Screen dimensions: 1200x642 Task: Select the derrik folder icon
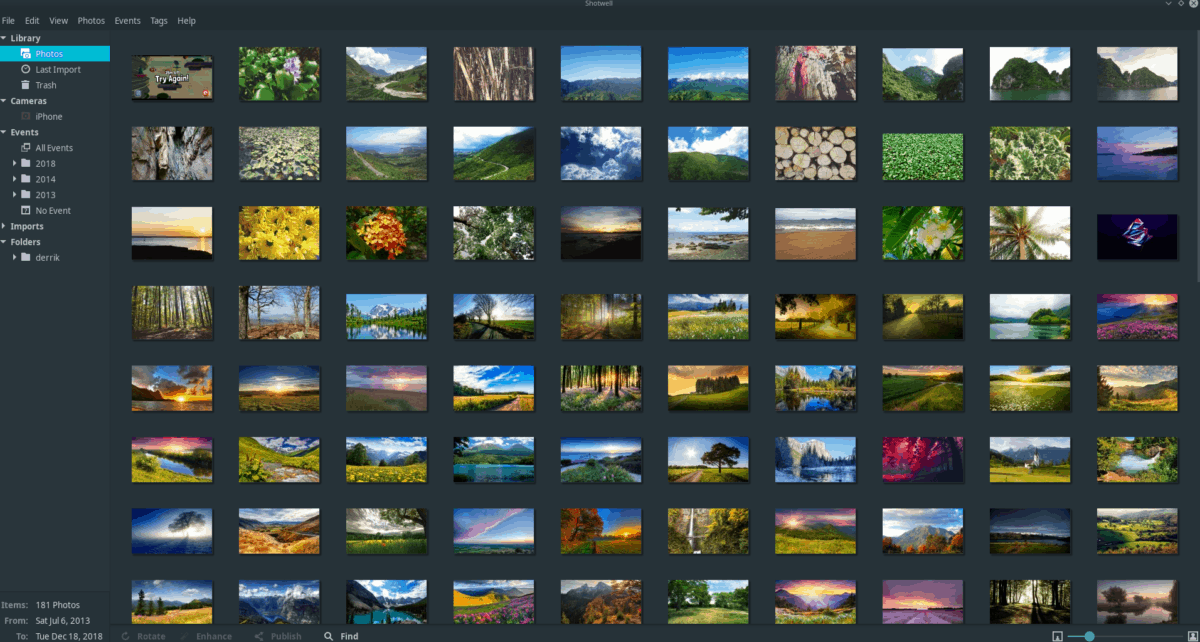(x=26, y=257)
